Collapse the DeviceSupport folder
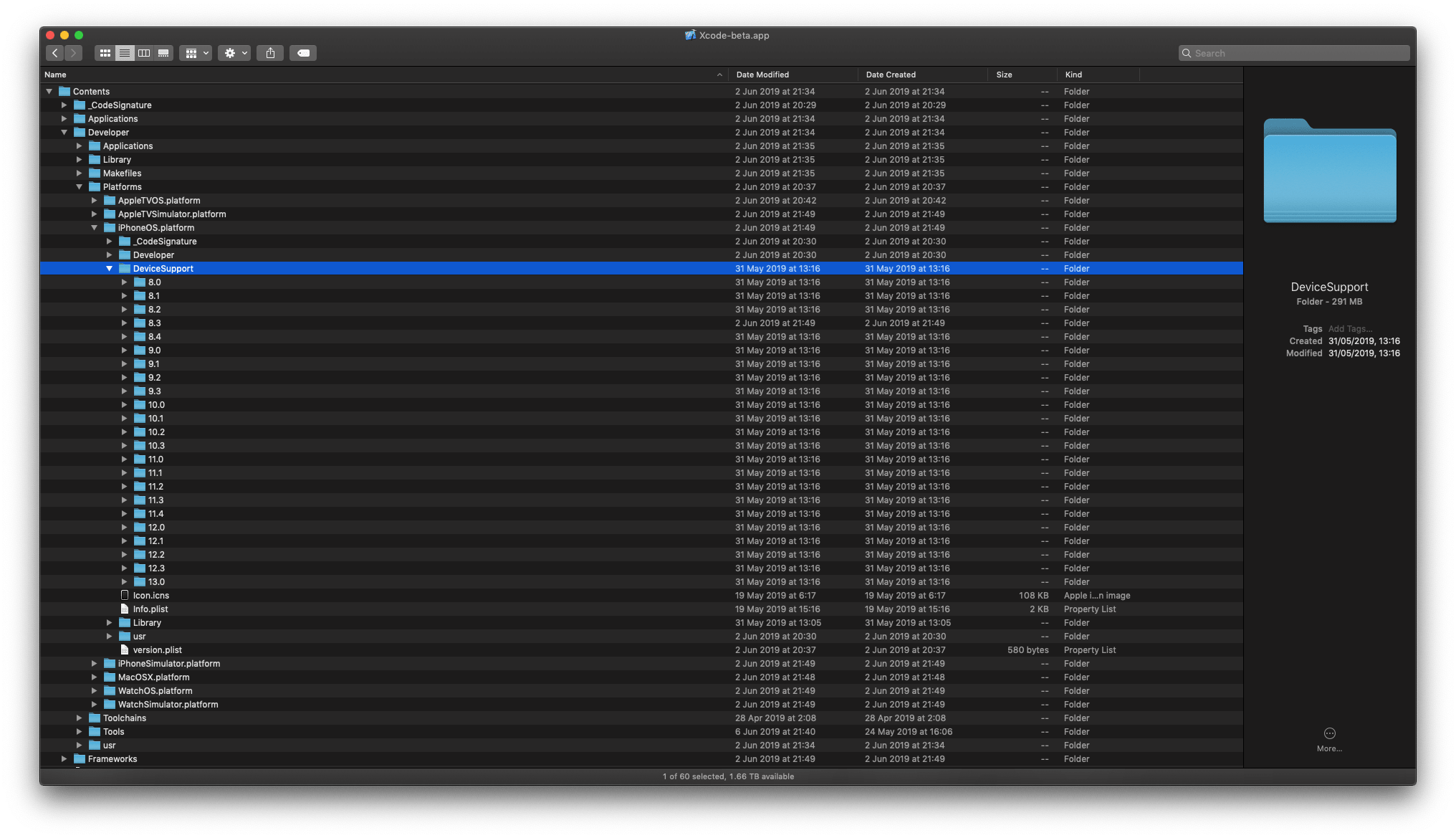This screenshot has height=838, width=1456. [x=110, y=269]
